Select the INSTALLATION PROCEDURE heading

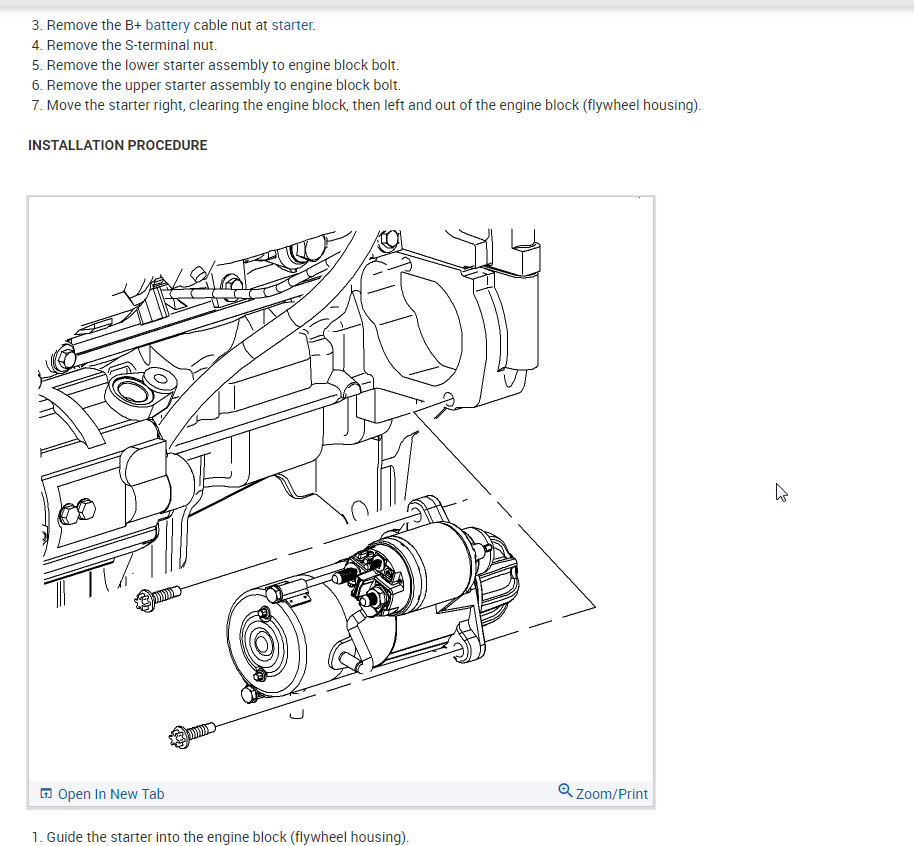[118, 145]
